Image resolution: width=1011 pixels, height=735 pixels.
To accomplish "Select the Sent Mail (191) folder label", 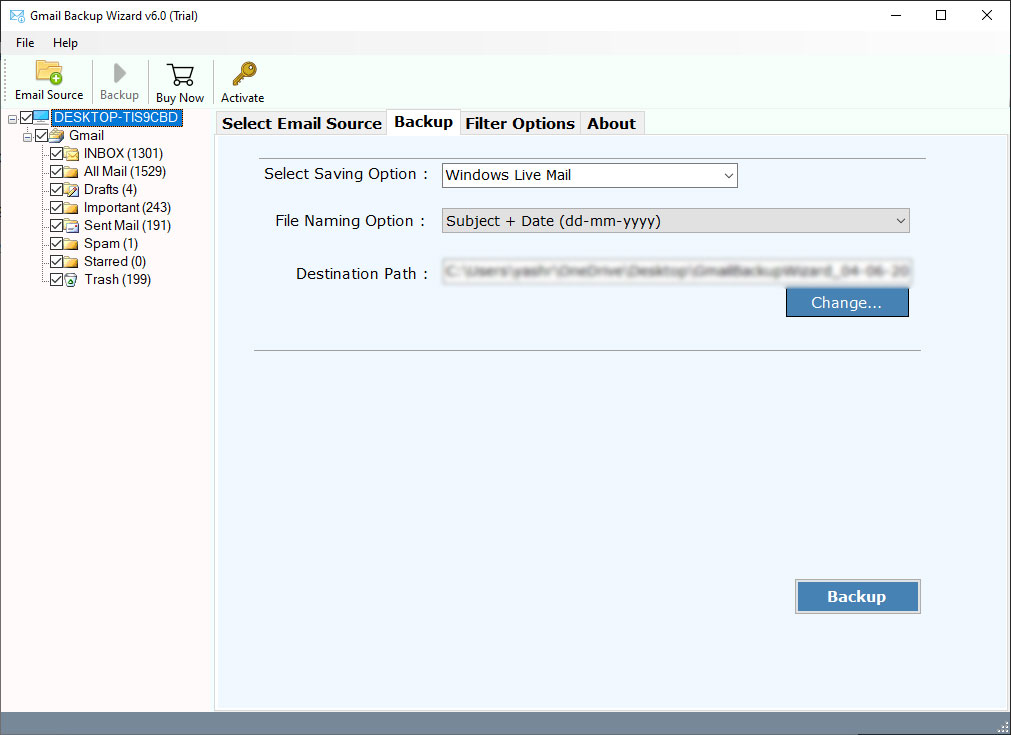I will coord(127,226).
